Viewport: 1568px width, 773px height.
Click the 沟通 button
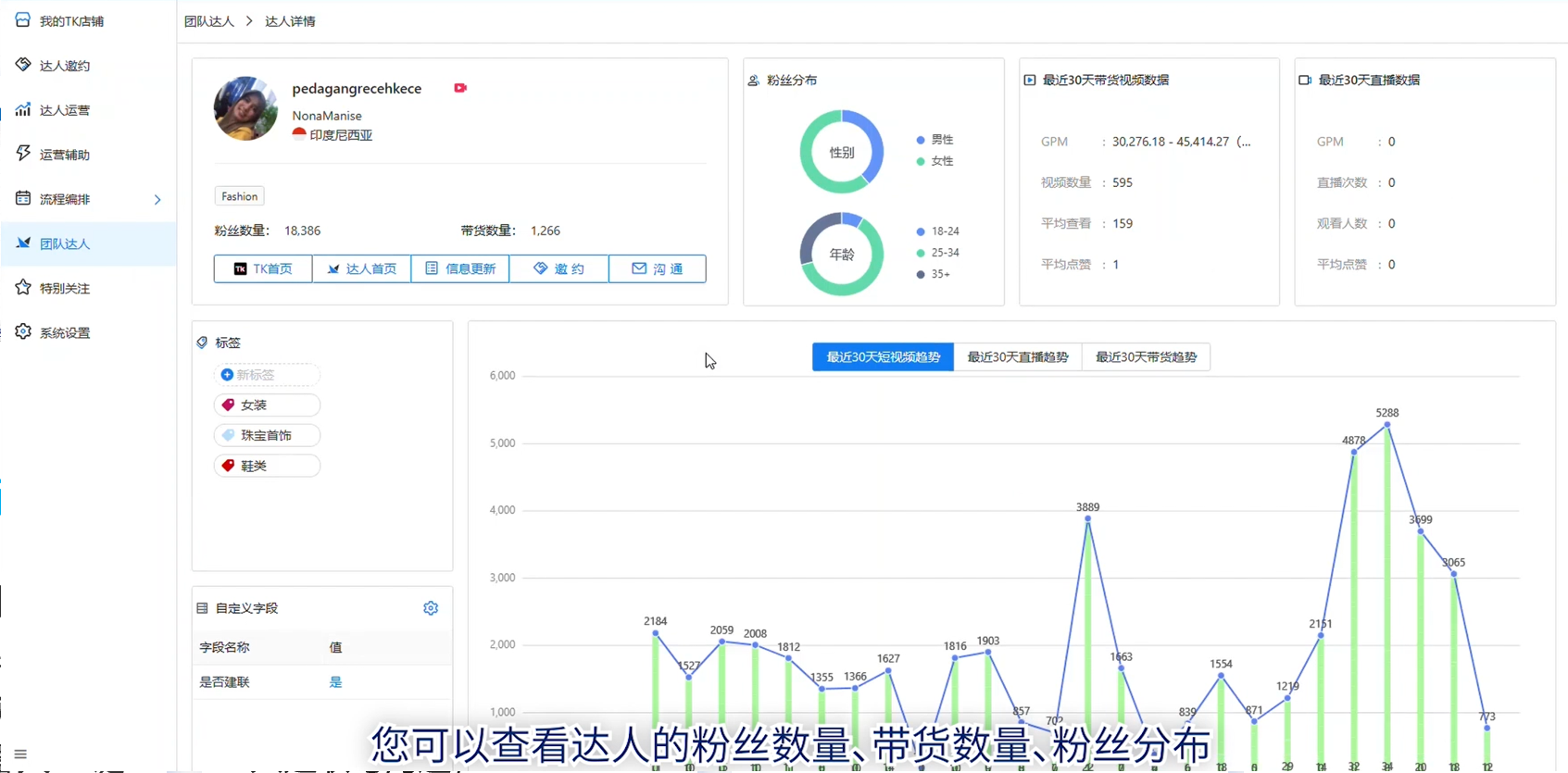(x=658, y=268)
